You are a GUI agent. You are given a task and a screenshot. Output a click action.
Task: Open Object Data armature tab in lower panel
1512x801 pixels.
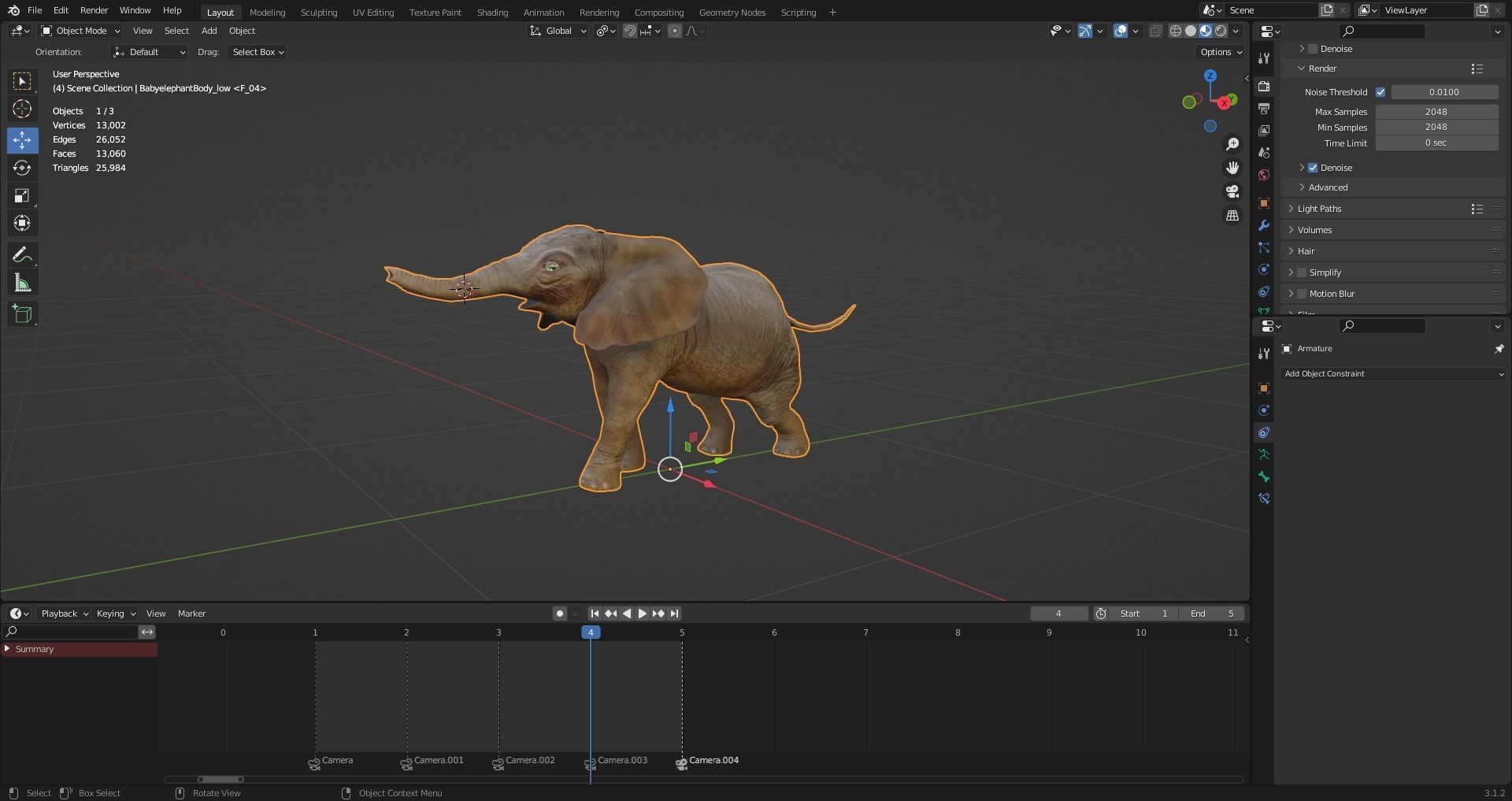[x=1264, y=454]
